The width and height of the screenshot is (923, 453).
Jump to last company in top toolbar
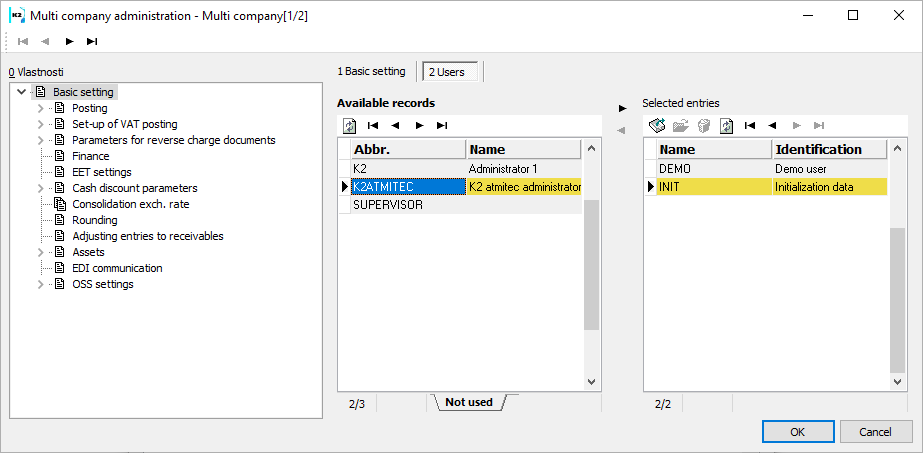[x=92, y=41]
